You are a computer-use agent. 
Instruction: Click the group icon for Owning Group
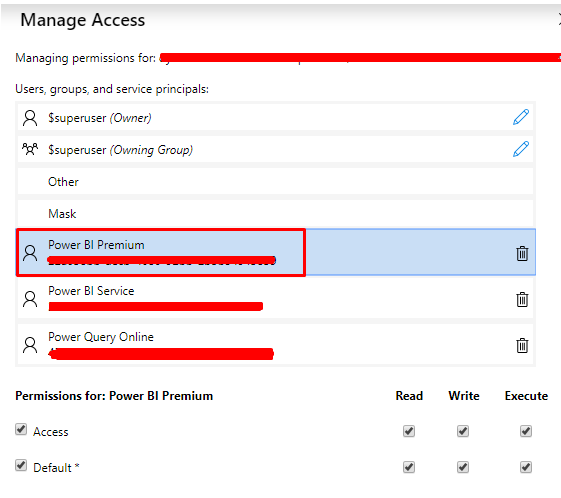(30, 149)
